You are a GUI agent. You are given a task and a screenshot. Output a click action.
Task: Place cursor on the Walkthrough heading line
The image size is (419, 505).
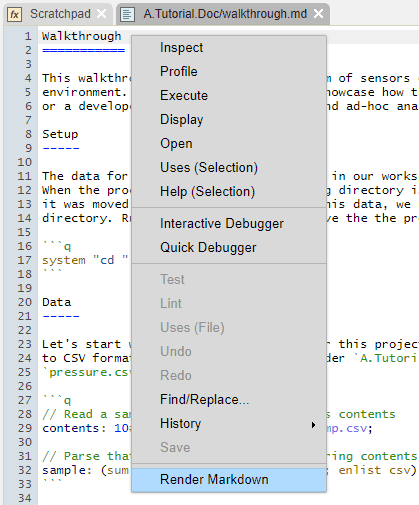[x=82, y=36]
